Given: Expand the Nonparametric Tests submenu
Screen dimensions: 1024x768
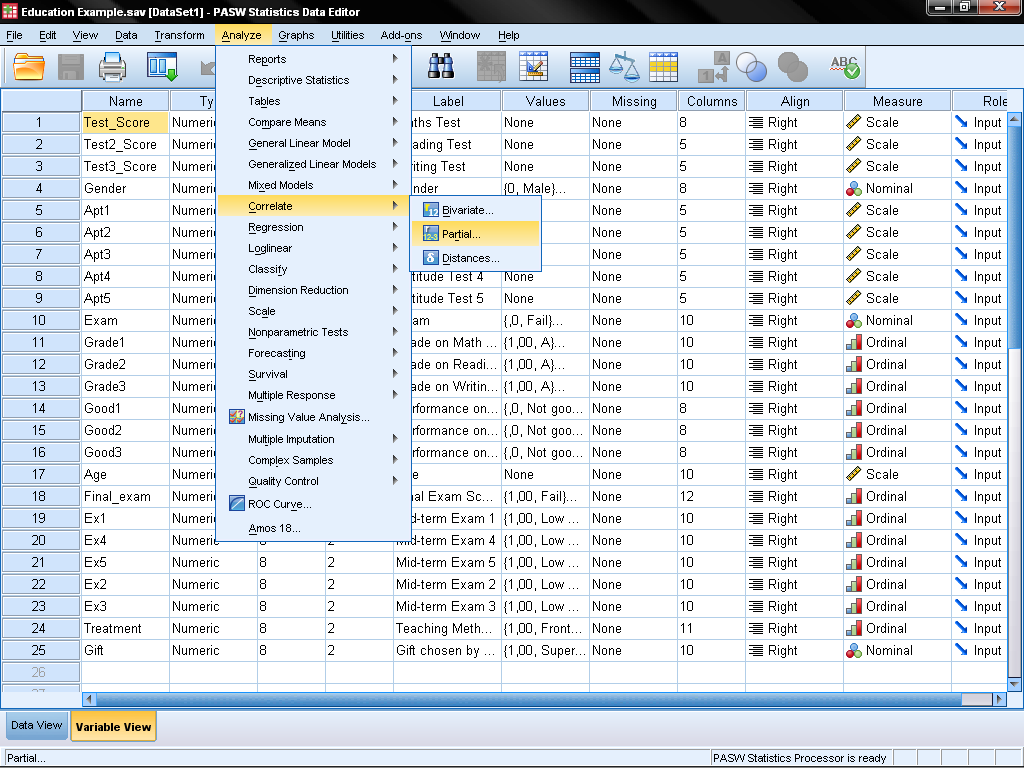Looking at the screenshot, I should click(298, 332).
